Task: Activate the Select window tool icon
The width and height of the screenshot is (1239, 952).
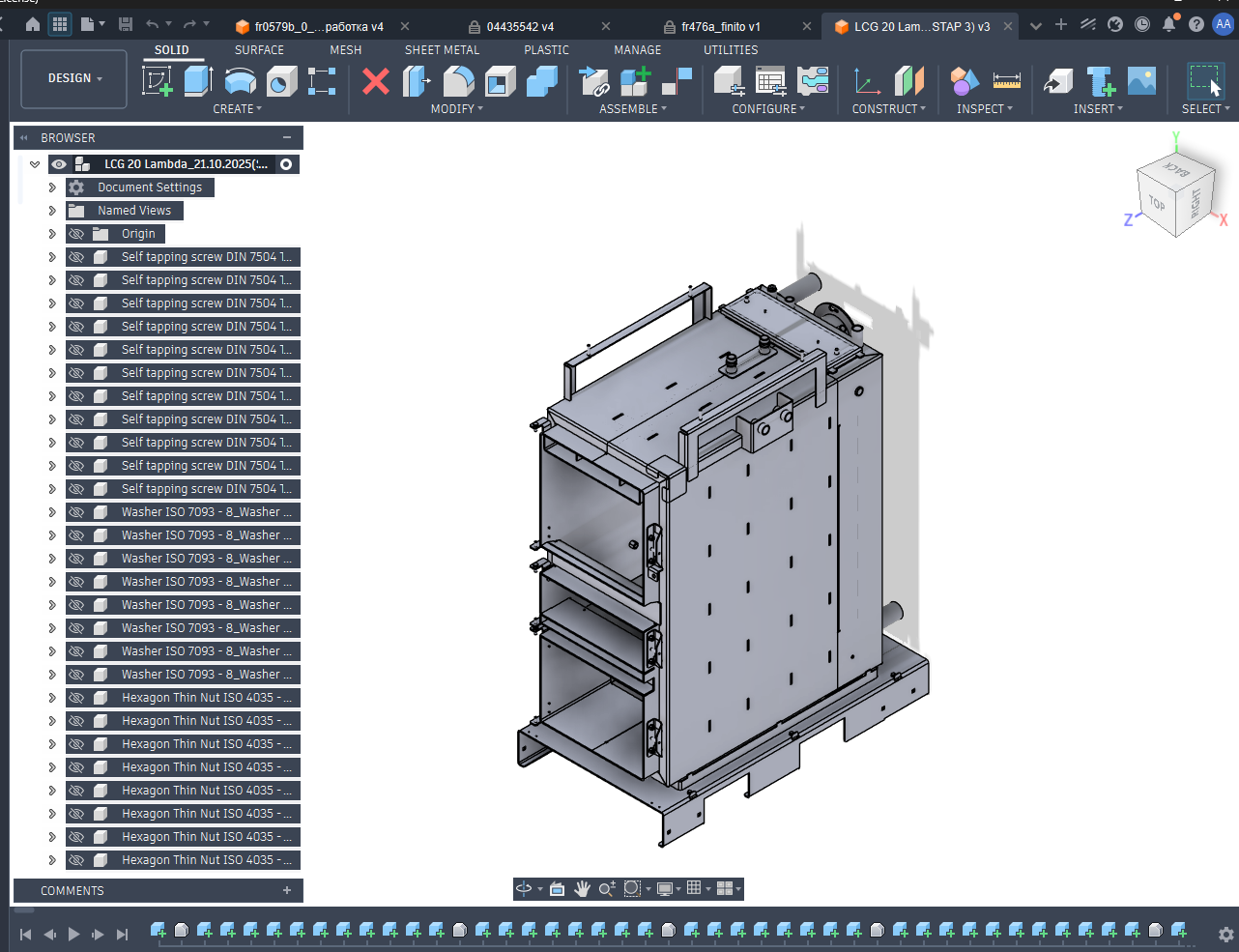Action: click(1205, 81)
